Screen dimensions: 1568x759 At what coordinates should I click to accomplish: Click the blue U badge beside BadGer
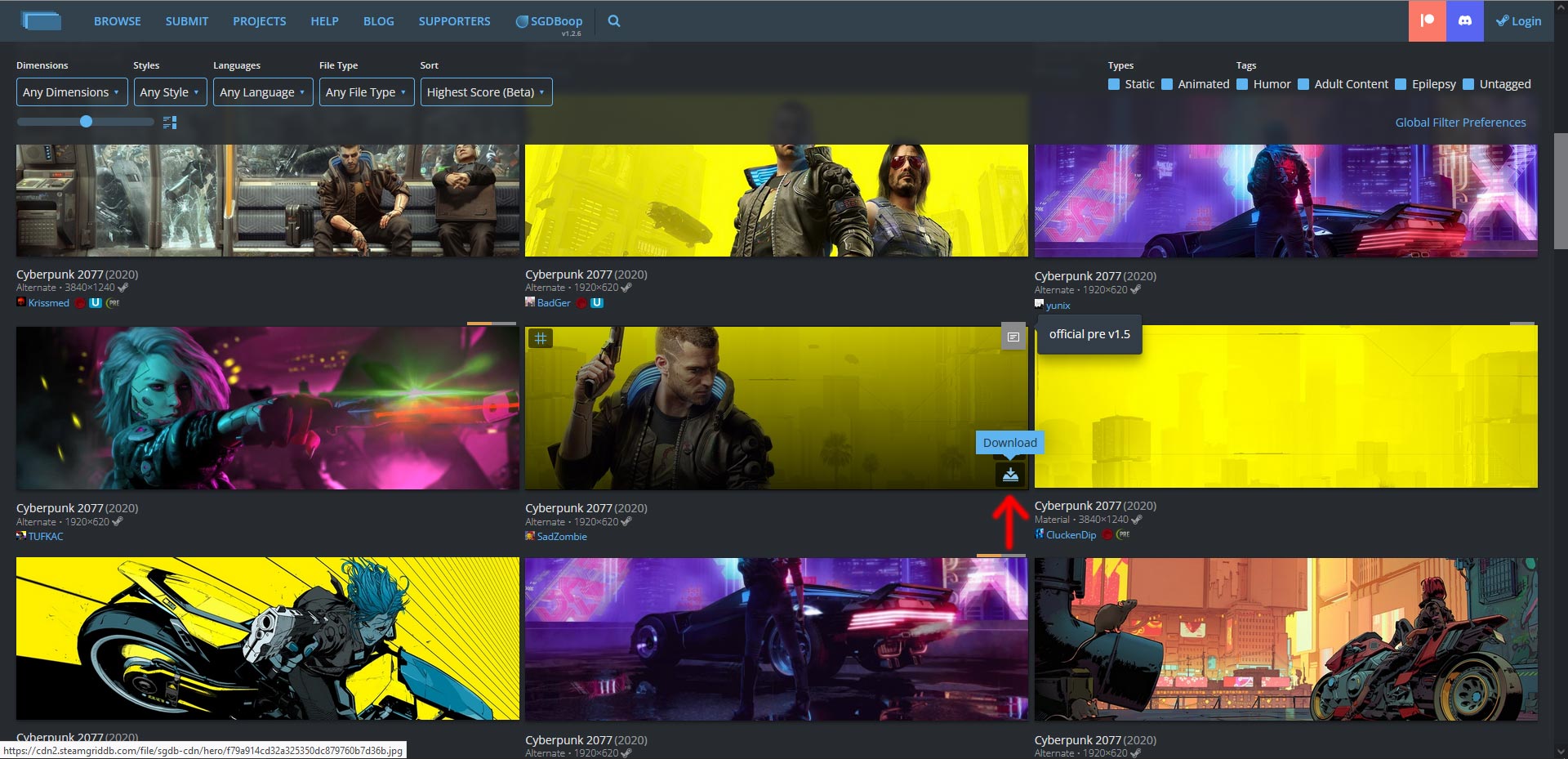click(x=597, y=303)
